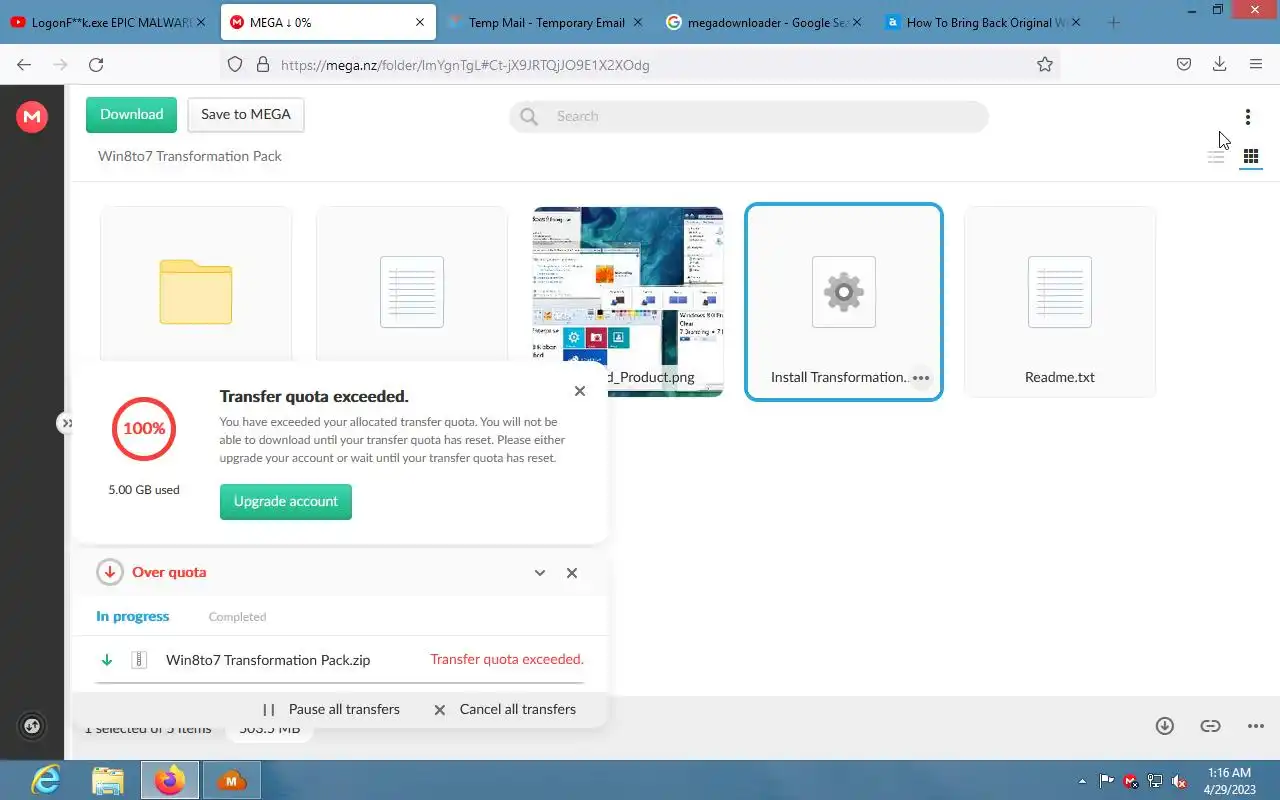Switch to grid thumbnail view
The height and width of the screenshot is (800, 1280).
click(x=1250, y=156)
